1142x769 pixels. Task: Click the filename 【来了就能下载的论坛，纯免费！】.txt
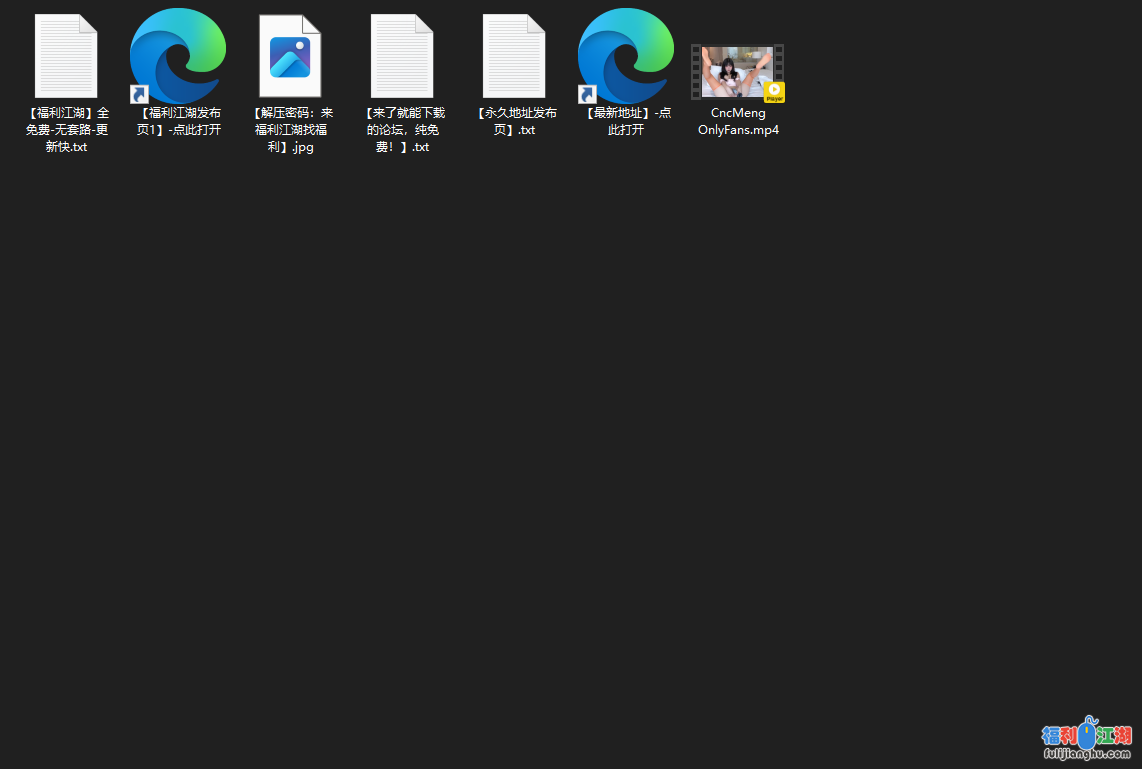402,130
